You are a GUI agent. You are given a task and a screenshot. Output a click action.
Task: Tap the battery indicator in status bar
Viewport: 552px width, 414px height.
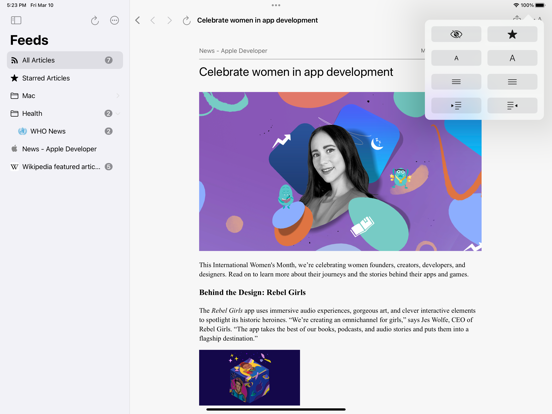click(540, 5)
